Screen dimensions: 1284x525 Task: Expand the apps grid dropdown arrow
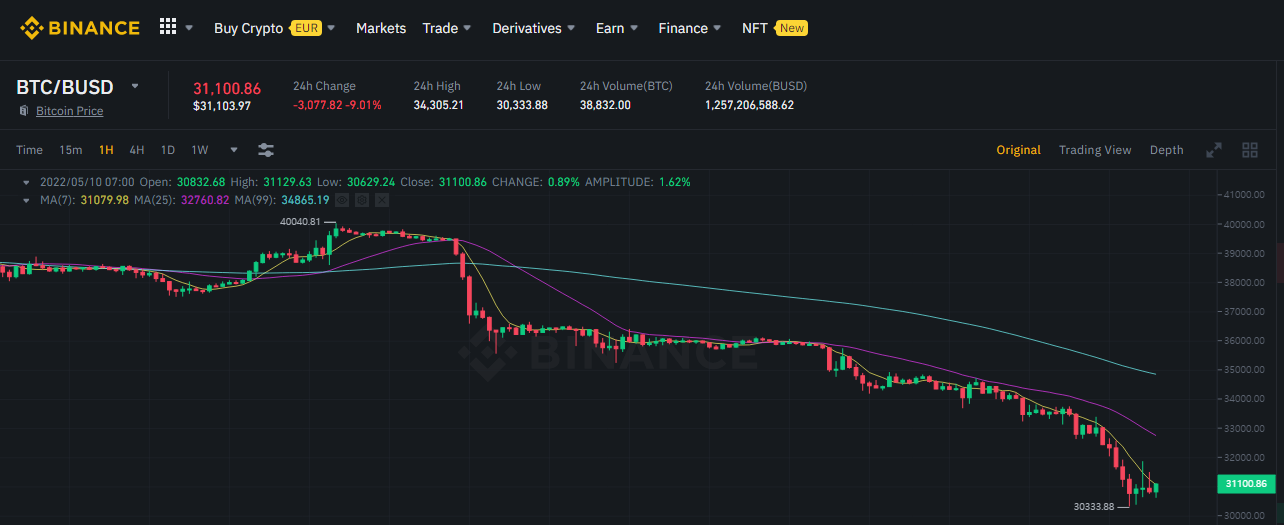click(x=189, y=28)
